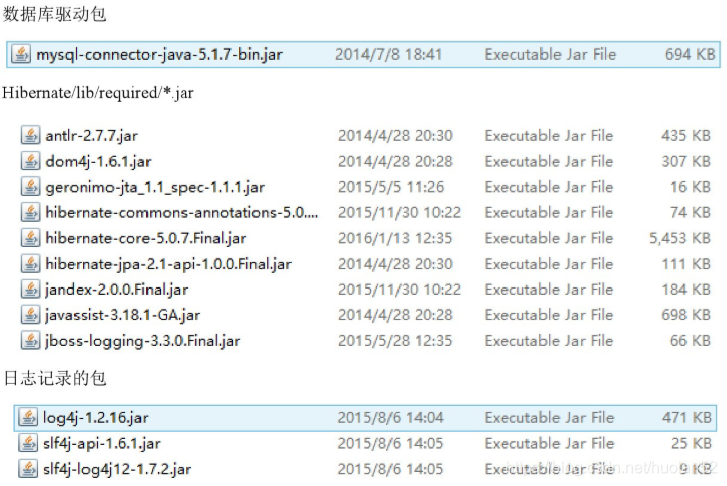
Task: Click size 435 KB of antlr jar
Action: (x=686, y=135)
